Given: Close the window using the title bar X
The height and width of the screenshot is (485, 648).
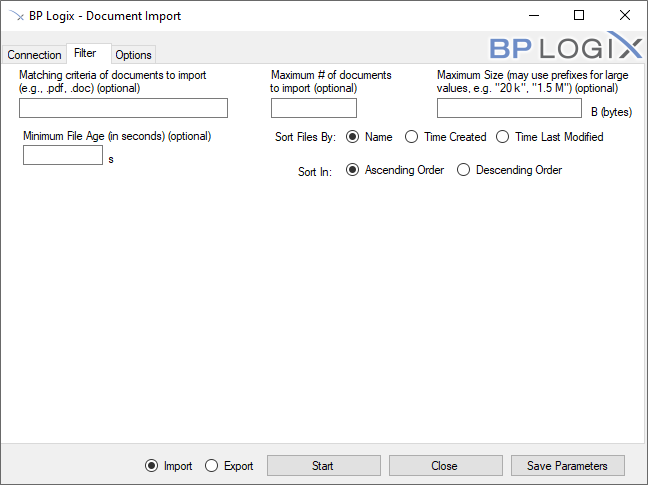Looking at the screenshot, I should (x=624, y=16).
